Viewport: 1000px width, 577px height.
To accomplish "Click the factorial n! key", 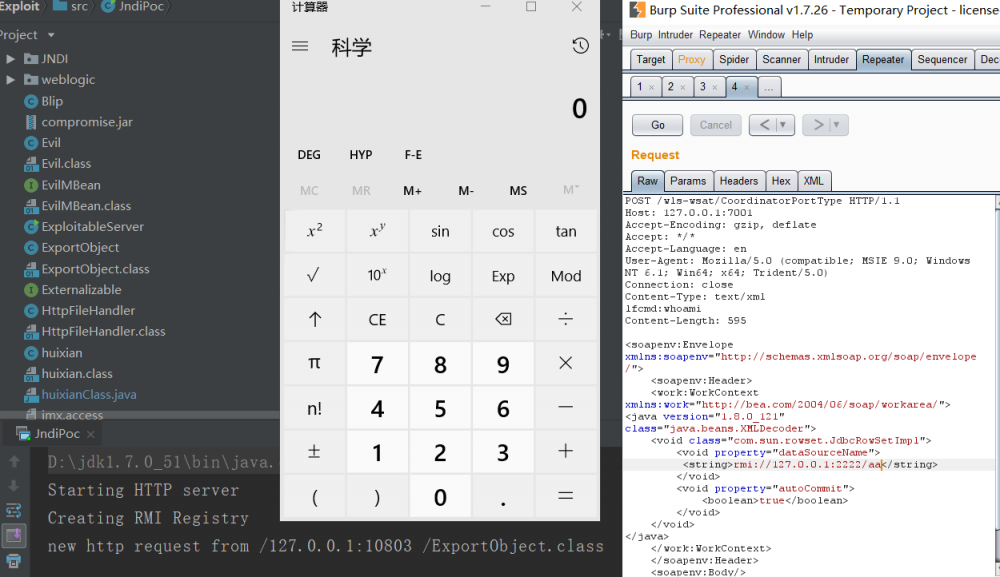I will (x=314, y=407).
